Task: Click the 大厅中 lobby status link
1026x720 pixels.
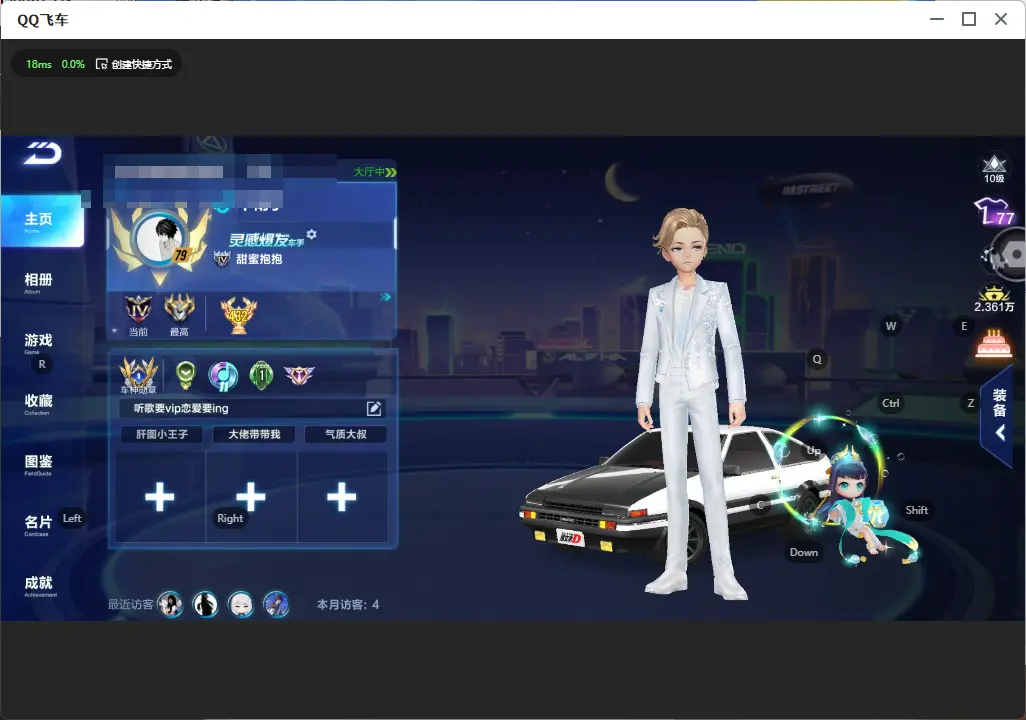Action: [x=375, y=171]
